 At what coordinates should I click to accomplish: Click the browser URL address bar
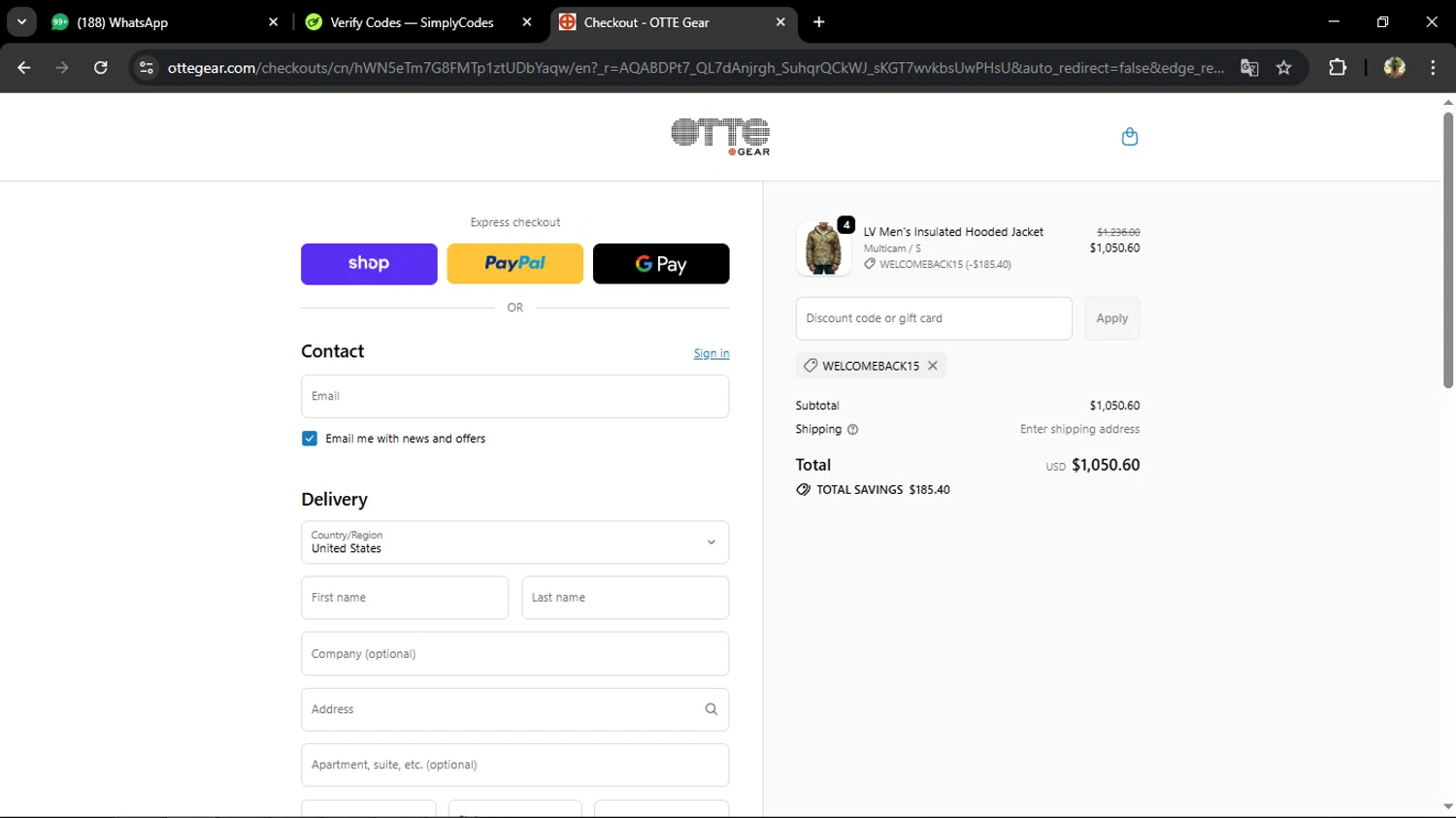click(x=694, y=68)
